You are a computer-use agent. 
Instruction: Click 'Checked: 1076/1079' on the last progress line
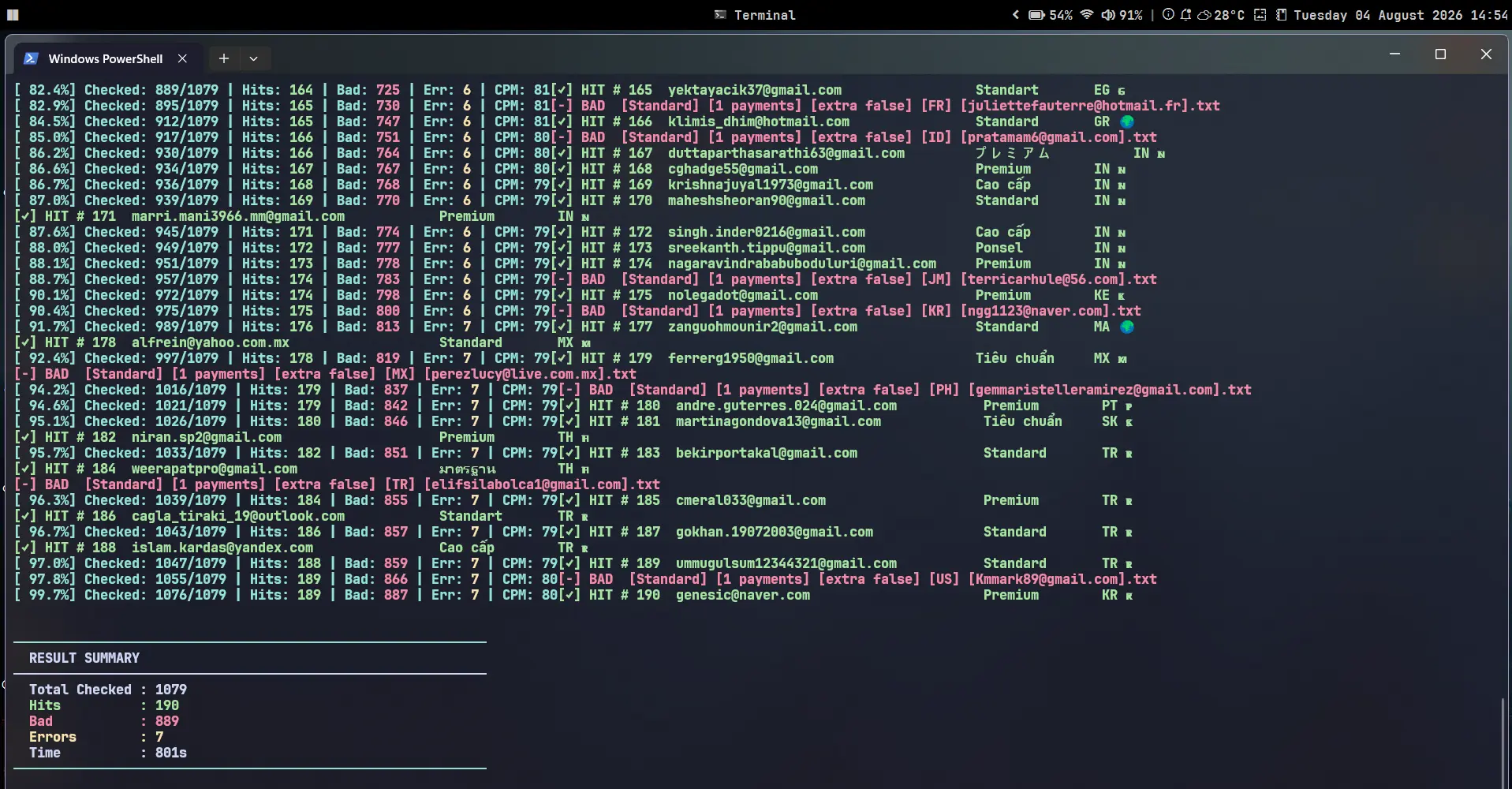pyautogui.click(x=155, y=595)
